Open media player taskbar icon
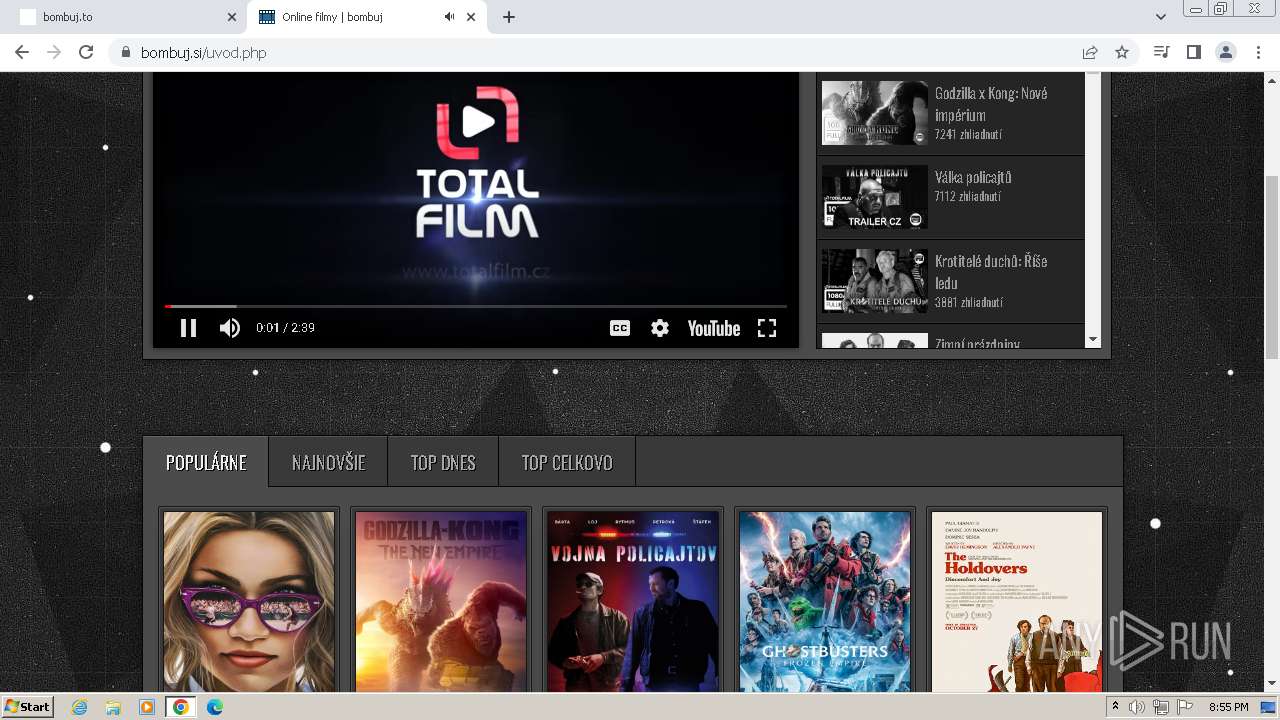Image resolution: width=1280 pixels, height=720 pixels. point(147,707)
